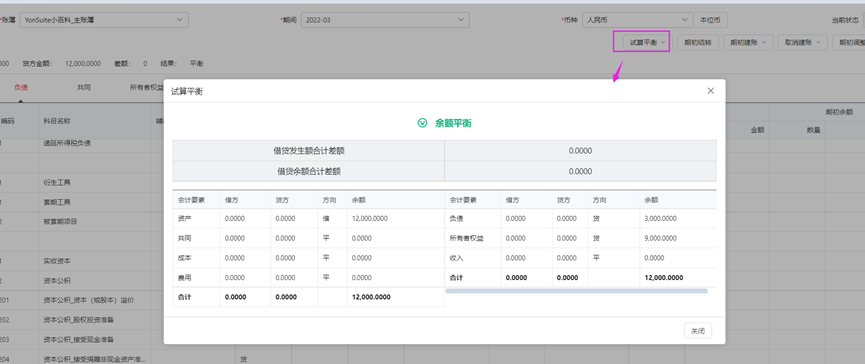This screenshot has width=865, height=364.
Task: Click the 3,000.0000 balance in the 负债 row
Action: [660, 218]
